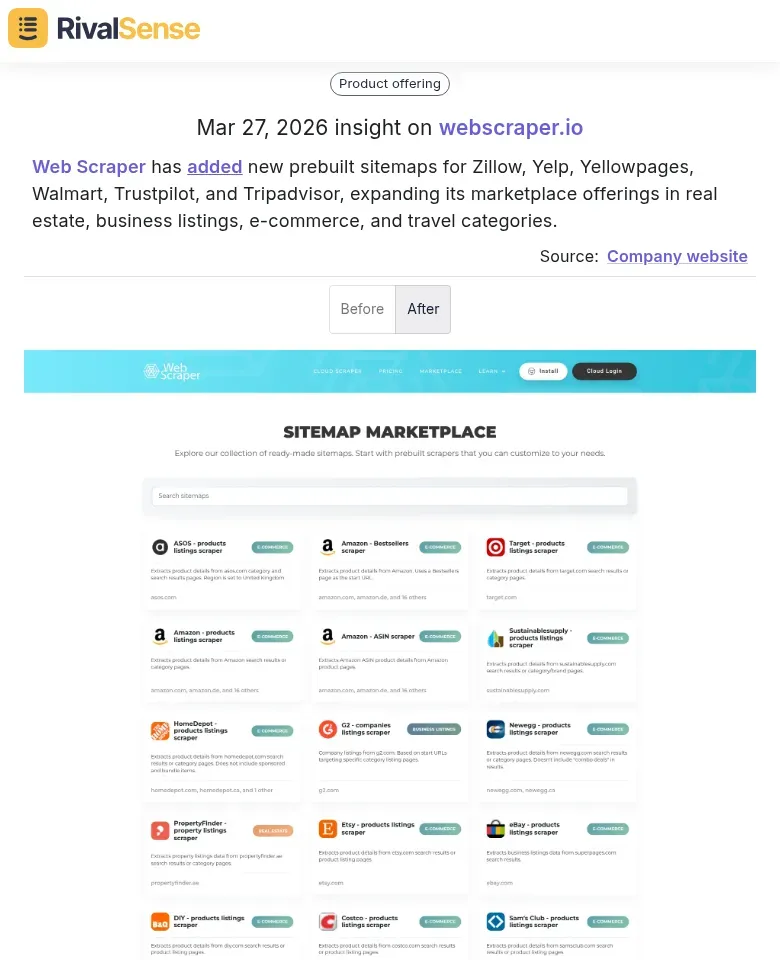780x960 pixels.
Task: Click the RivalSense logo icon
Action: pyautogui.click(x=27, y=28)
